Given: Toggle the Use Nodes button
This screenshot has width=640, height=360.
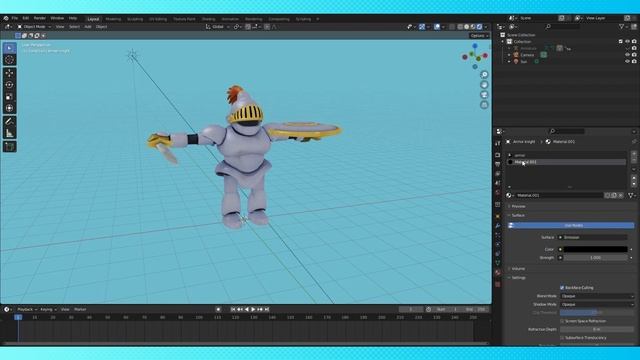Looking at the screenshot, I should click(x=571, y=225).
